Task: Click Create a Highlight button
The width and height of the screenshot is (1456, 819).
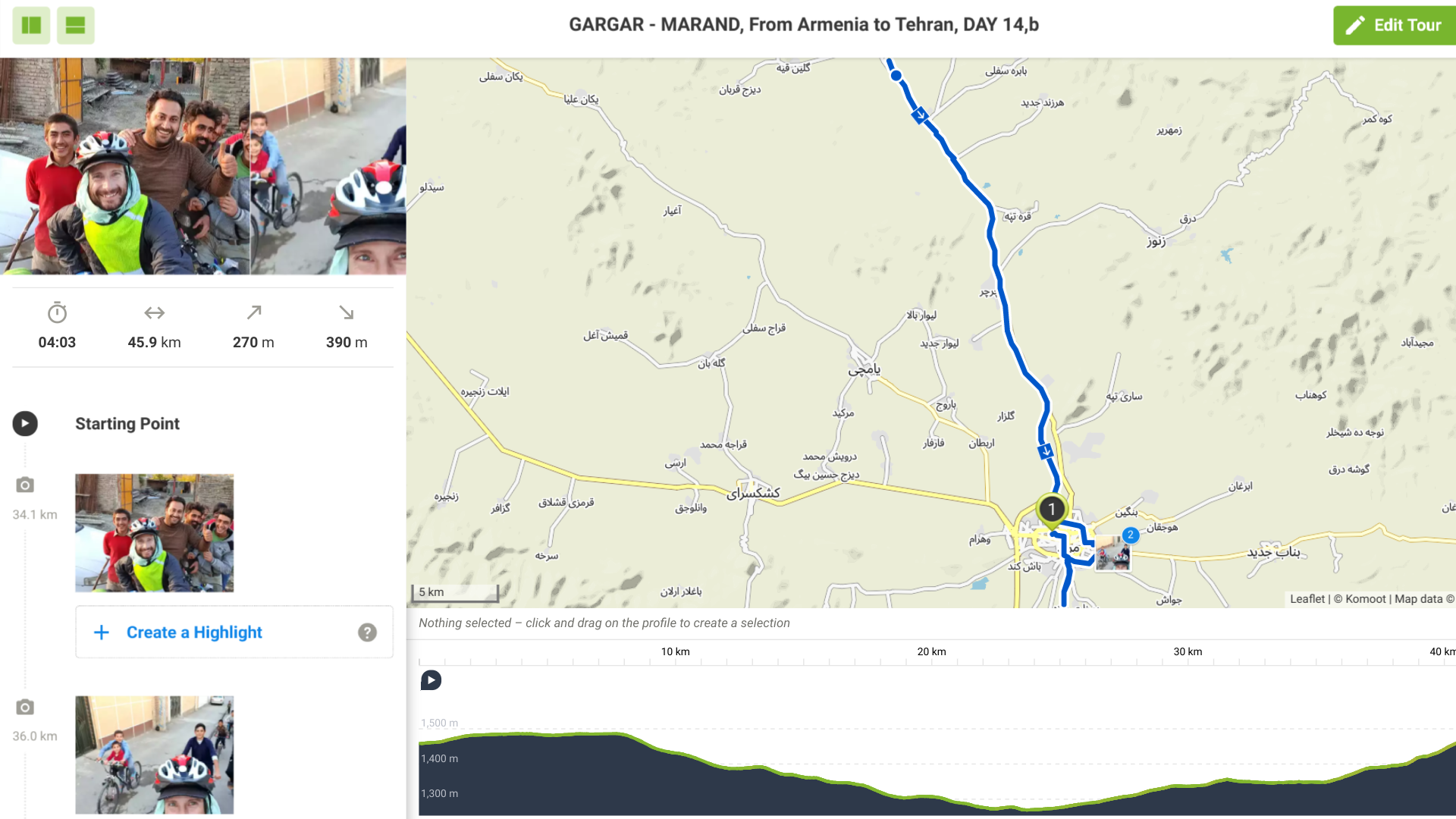Action: click(195, 632)
